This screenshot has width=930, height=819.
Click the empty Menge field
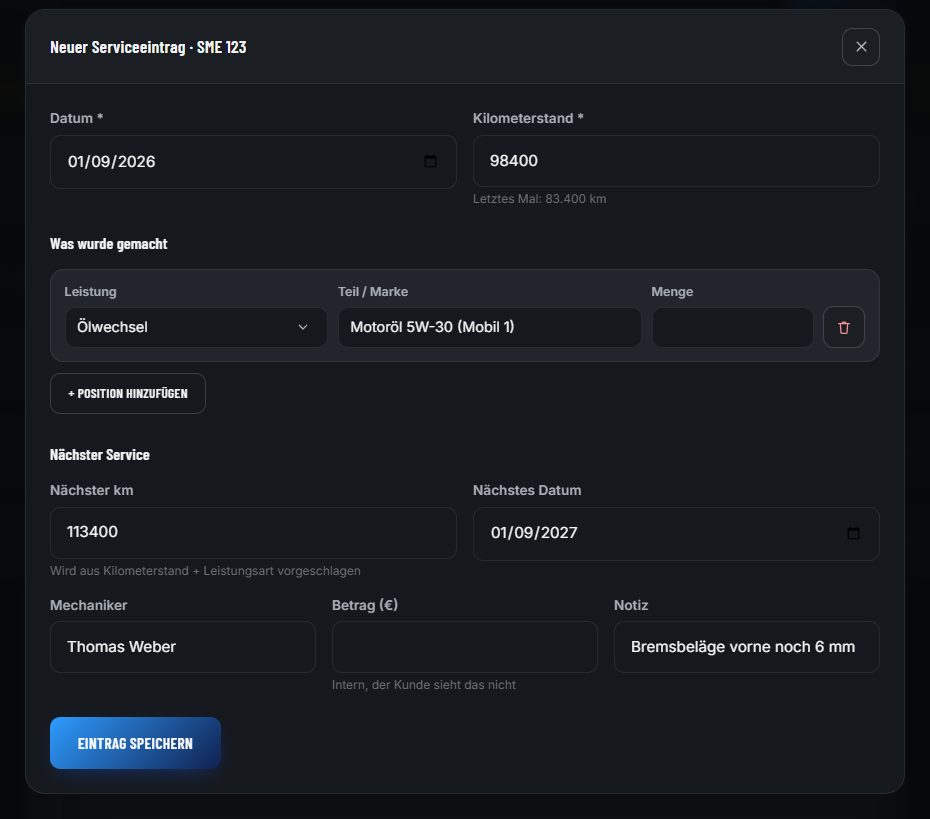732,327
